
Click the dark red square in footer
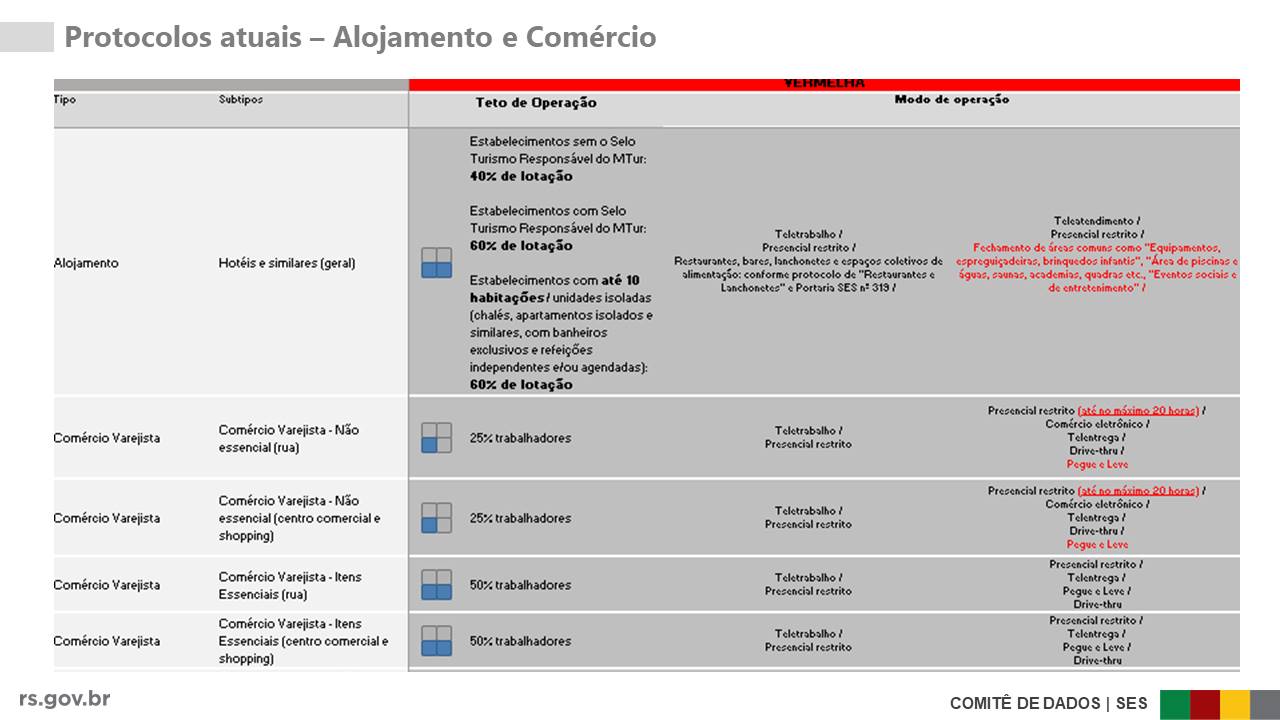1205,704
